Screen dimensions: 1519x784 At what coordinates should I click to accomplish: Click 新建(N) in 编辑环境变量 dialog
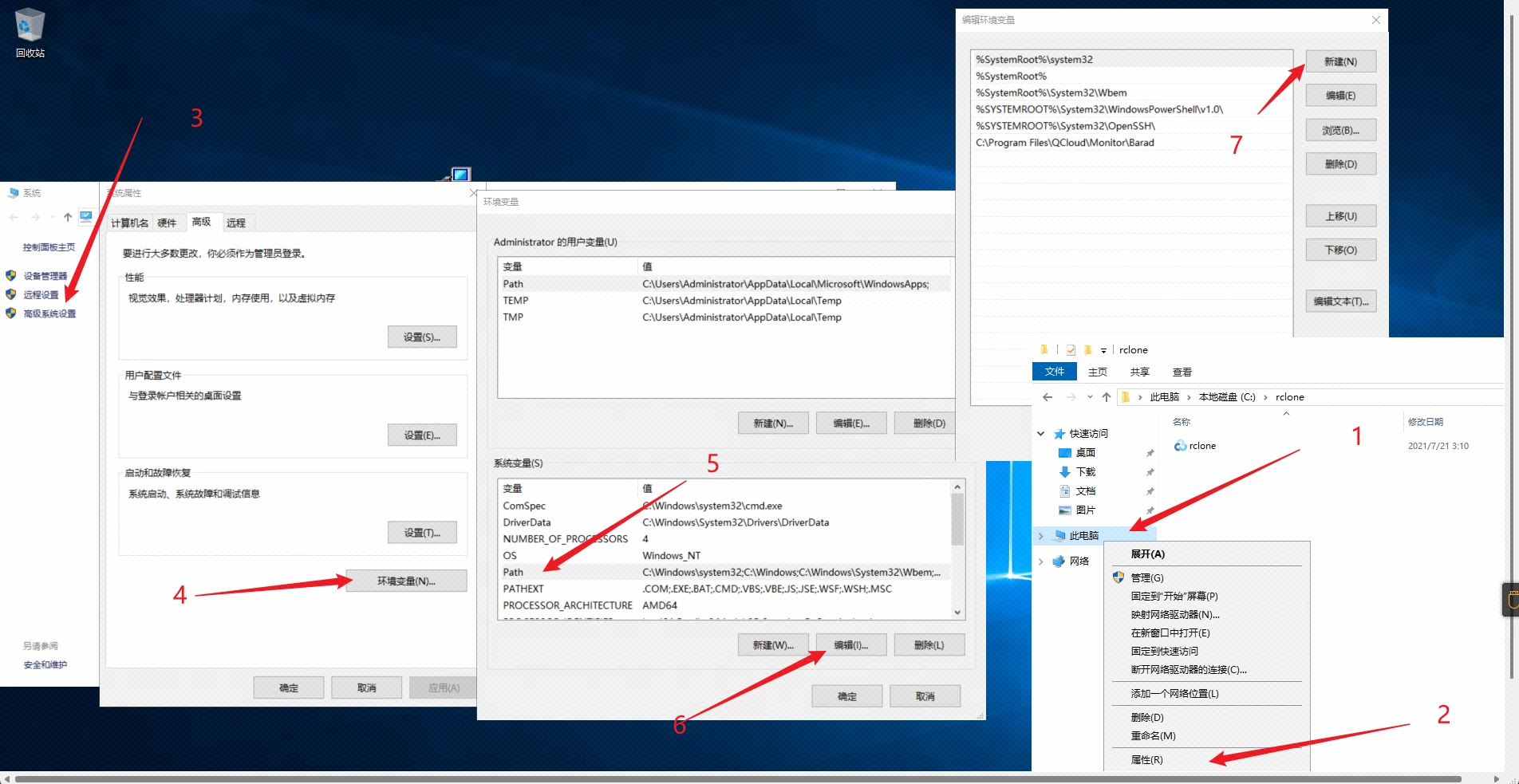[1340, 61]
